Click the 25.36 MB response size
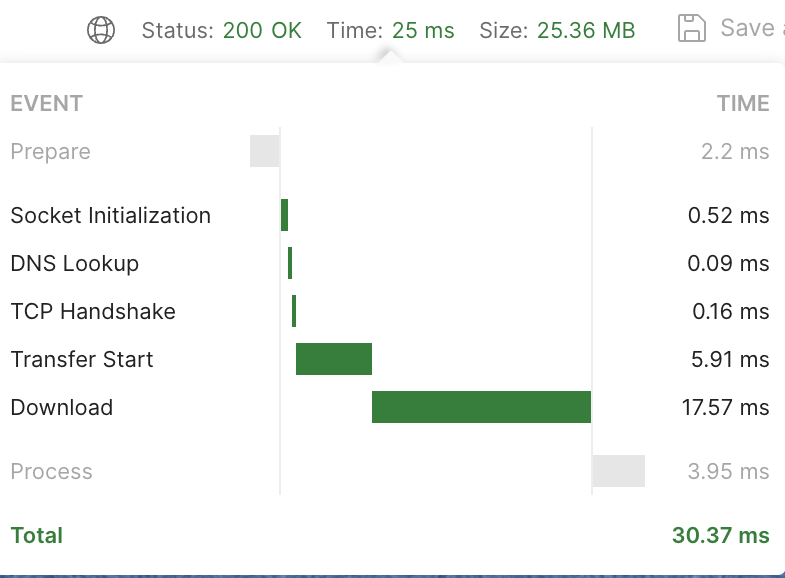 pos(586,31)
